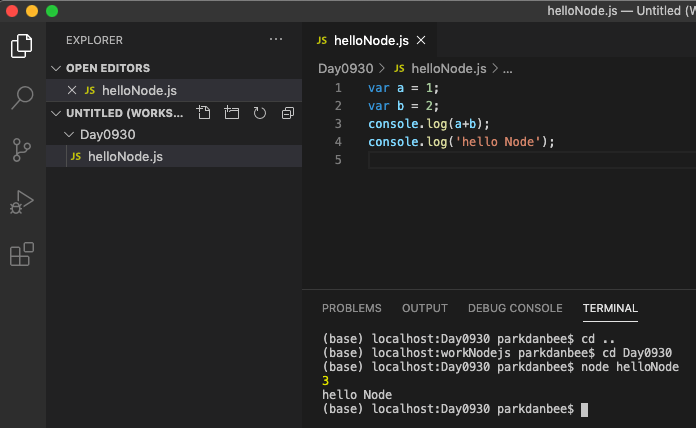Collapse the Day0930 folder
Image resolution: width=696 pixels, height=428 pixels.
pos(69,134)
